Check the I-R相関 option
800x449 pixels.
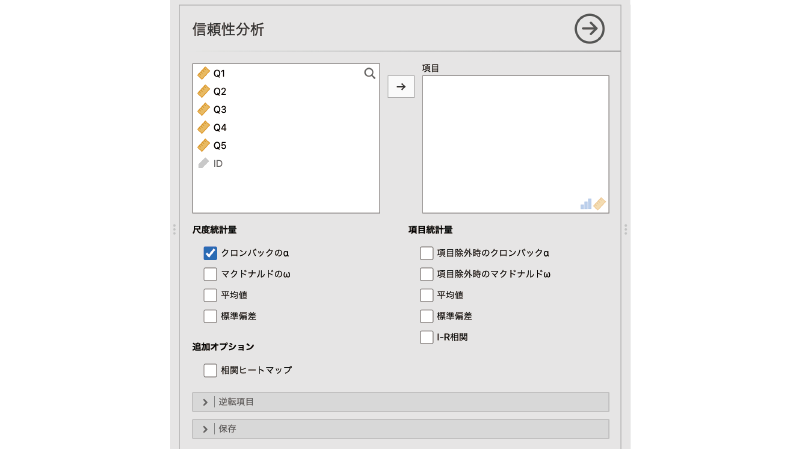click(x=427, y=337)
